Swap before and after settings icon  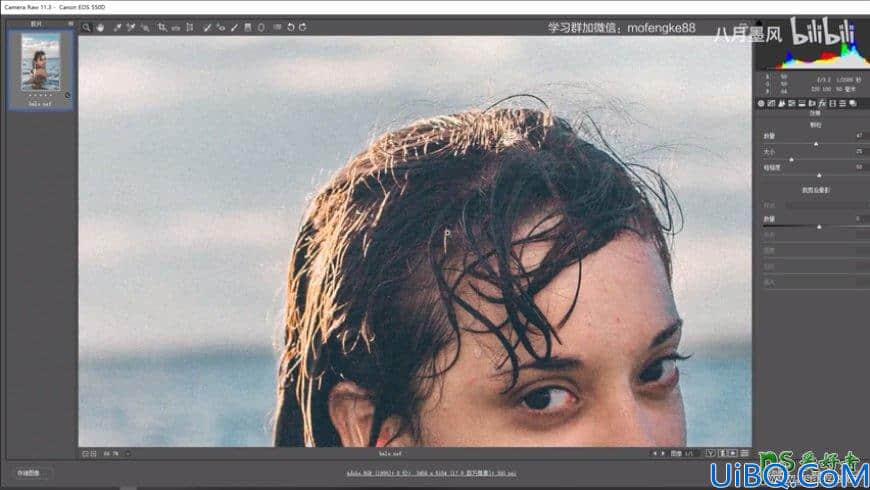[x=722, y=453]
